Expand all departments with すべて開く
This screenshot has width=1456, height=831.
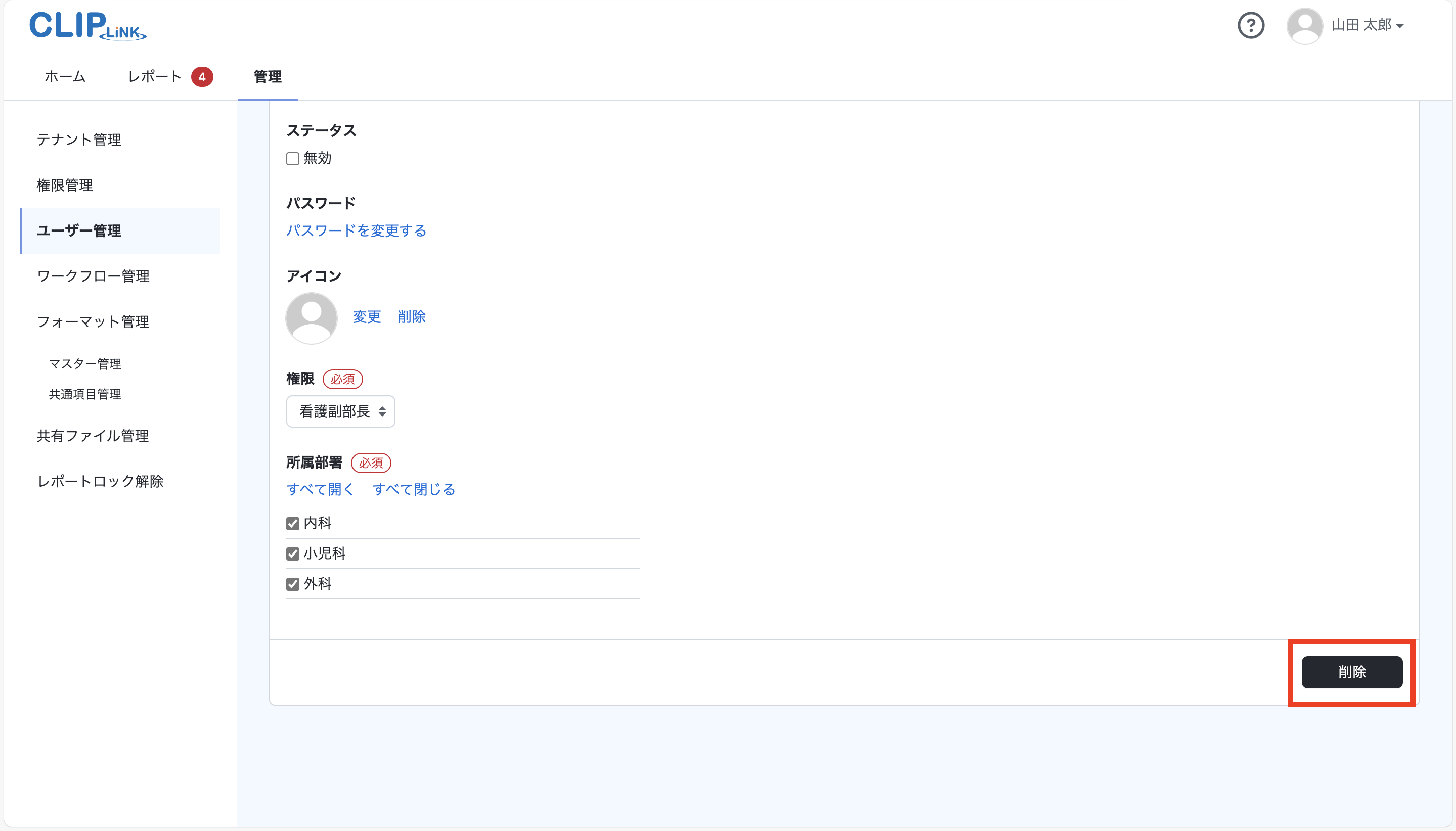click(x=320, y=489)
